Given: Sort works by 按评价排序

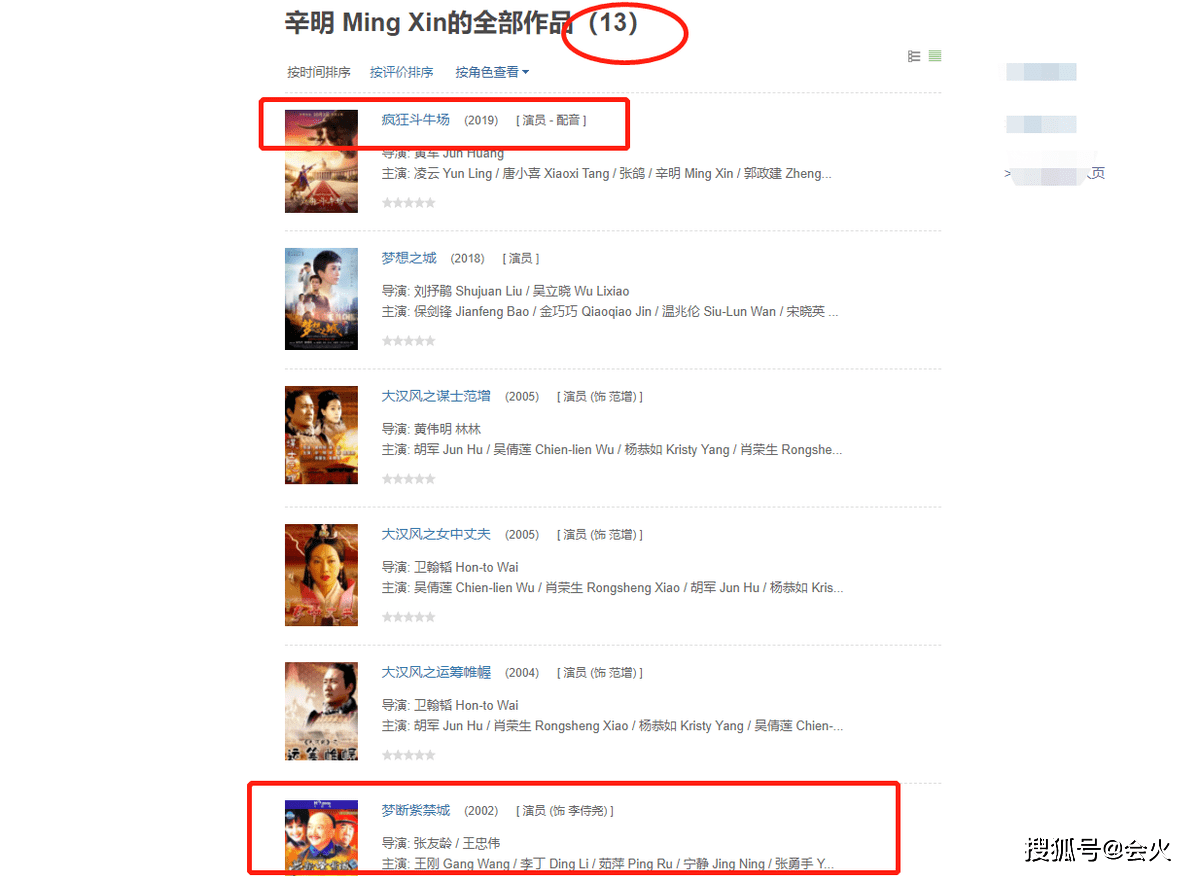Looking at the screenshot, I should pyautogui.click(x=402, y=72).
